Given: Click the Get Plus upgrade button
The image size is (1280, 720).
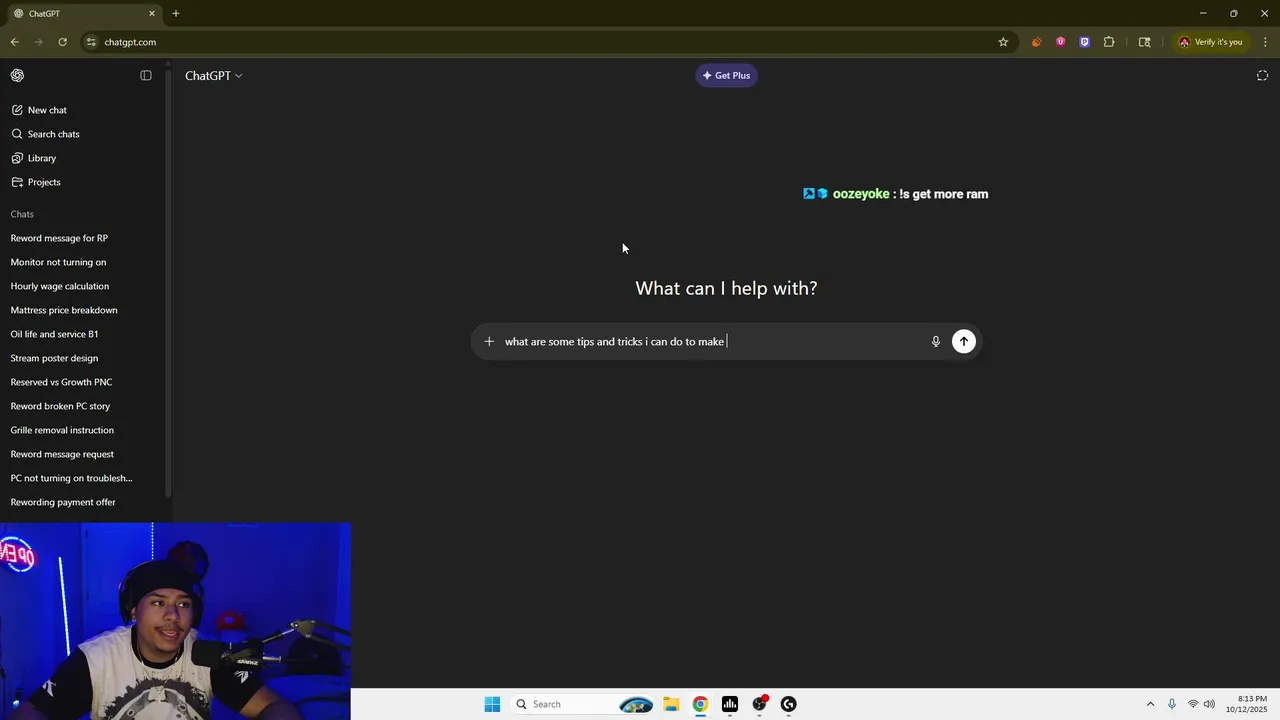Looking at the screenshot, I should (727, 75).
